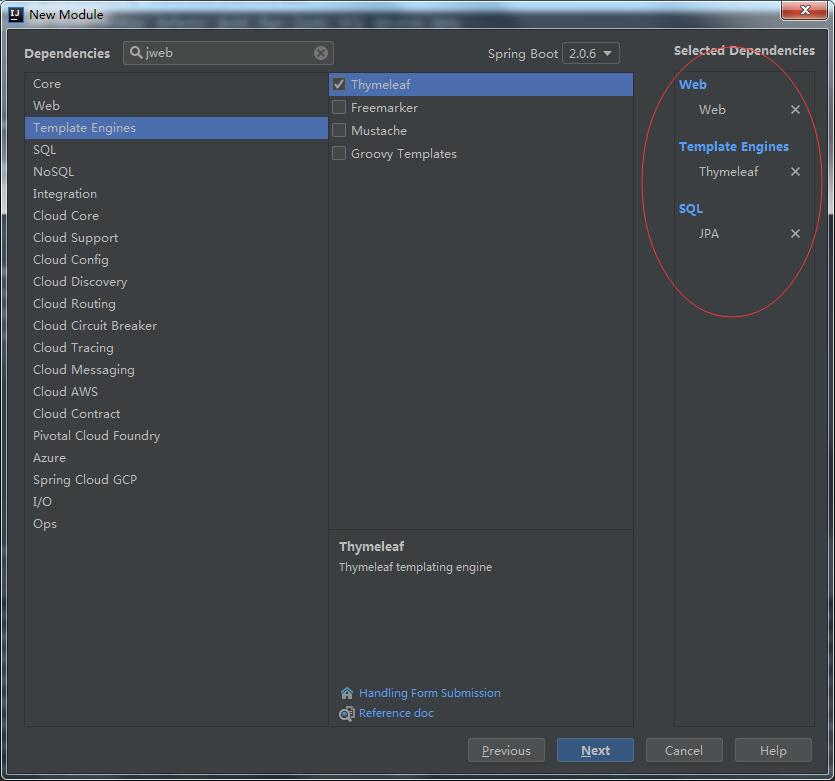Select Cloud Contract category
The height and width of the screenshot is (781, 835).
[x=176, y=414]
